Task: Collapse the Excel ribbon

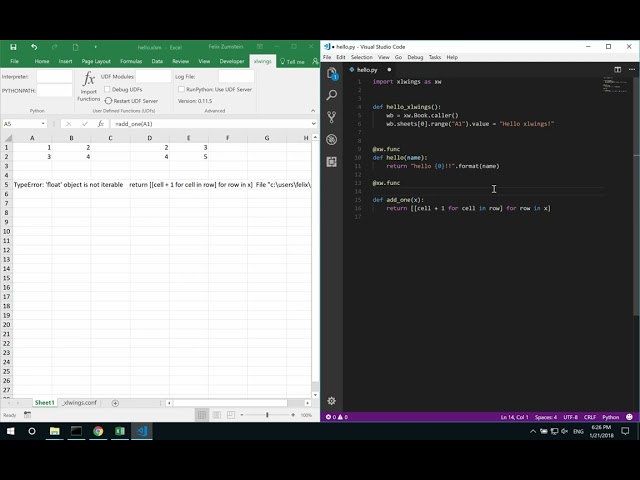Action: [x=313, y=111]
